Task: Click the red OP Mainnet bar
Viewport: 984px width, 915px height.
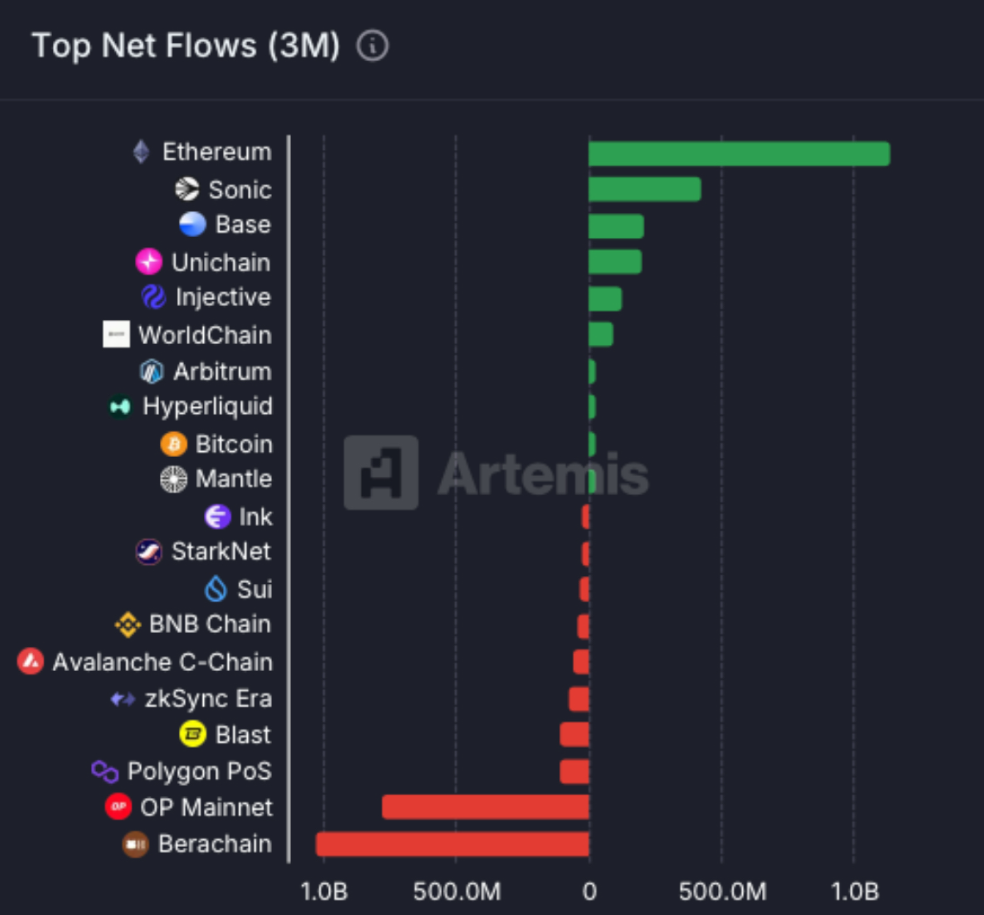Action: (485, 807)
